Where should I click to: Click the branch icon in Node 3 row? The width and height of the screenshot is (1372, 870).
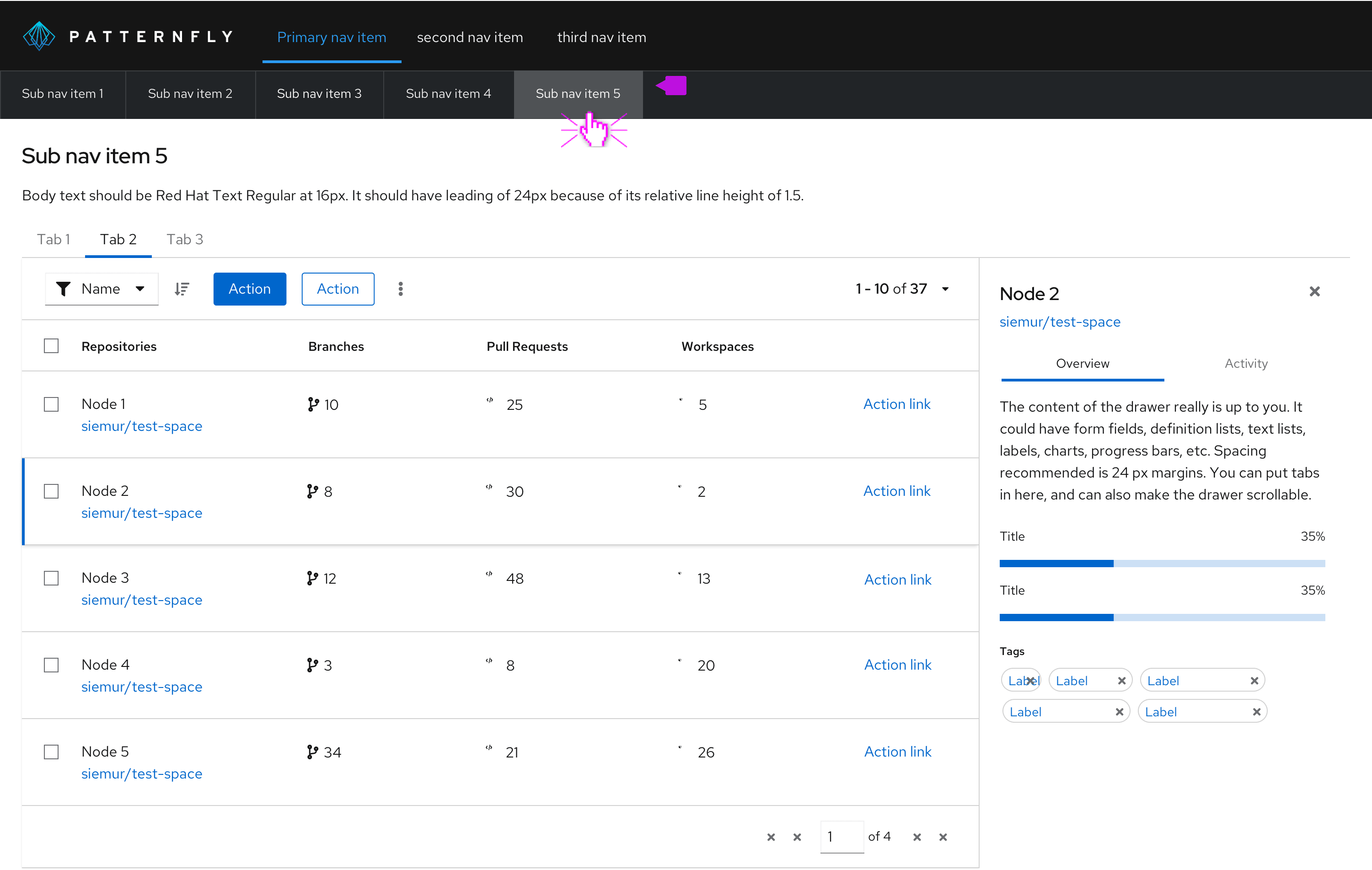click(312, 578)
